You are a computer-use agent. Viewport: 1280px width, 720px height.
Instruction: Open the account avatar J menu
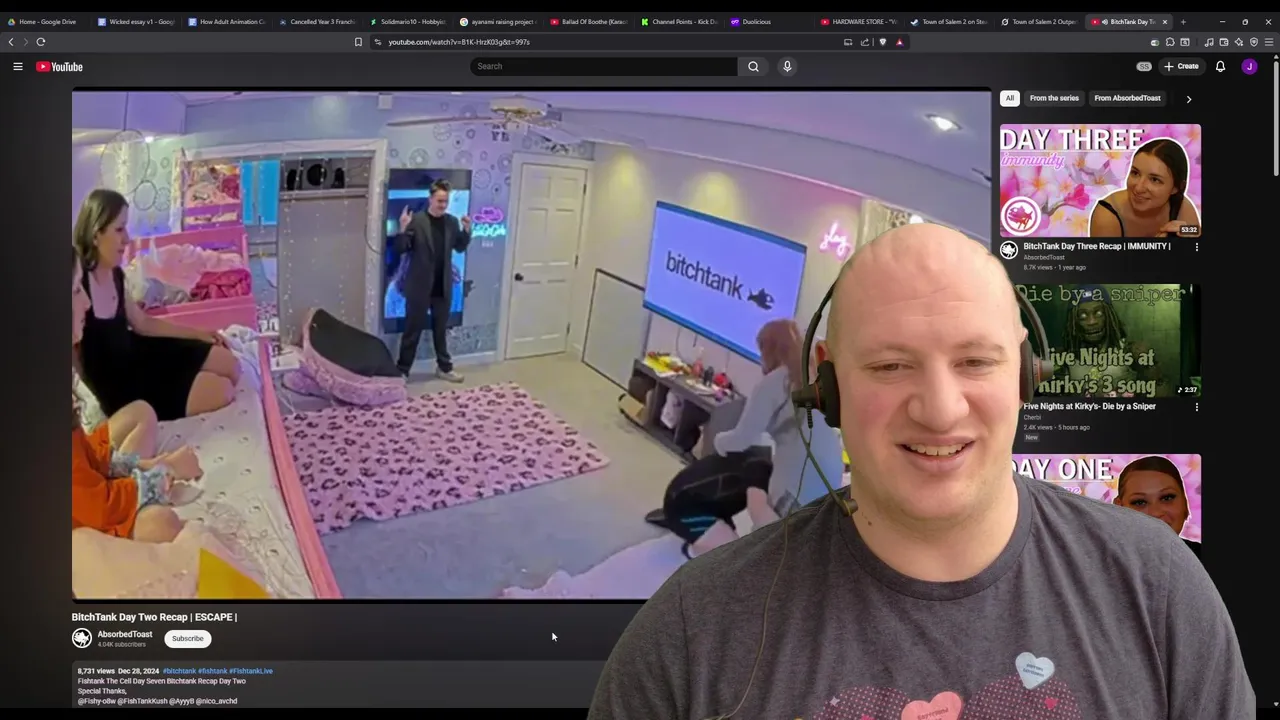[x=1249, y=66]
